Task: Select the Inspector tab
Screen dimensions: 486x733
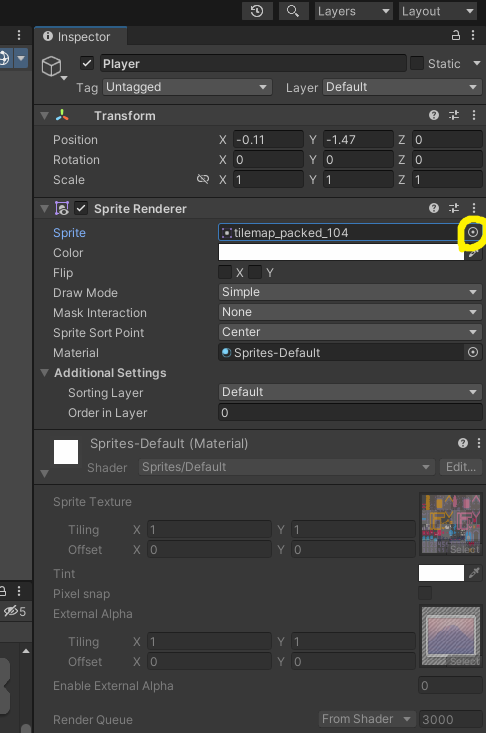Action: [77, 36]
